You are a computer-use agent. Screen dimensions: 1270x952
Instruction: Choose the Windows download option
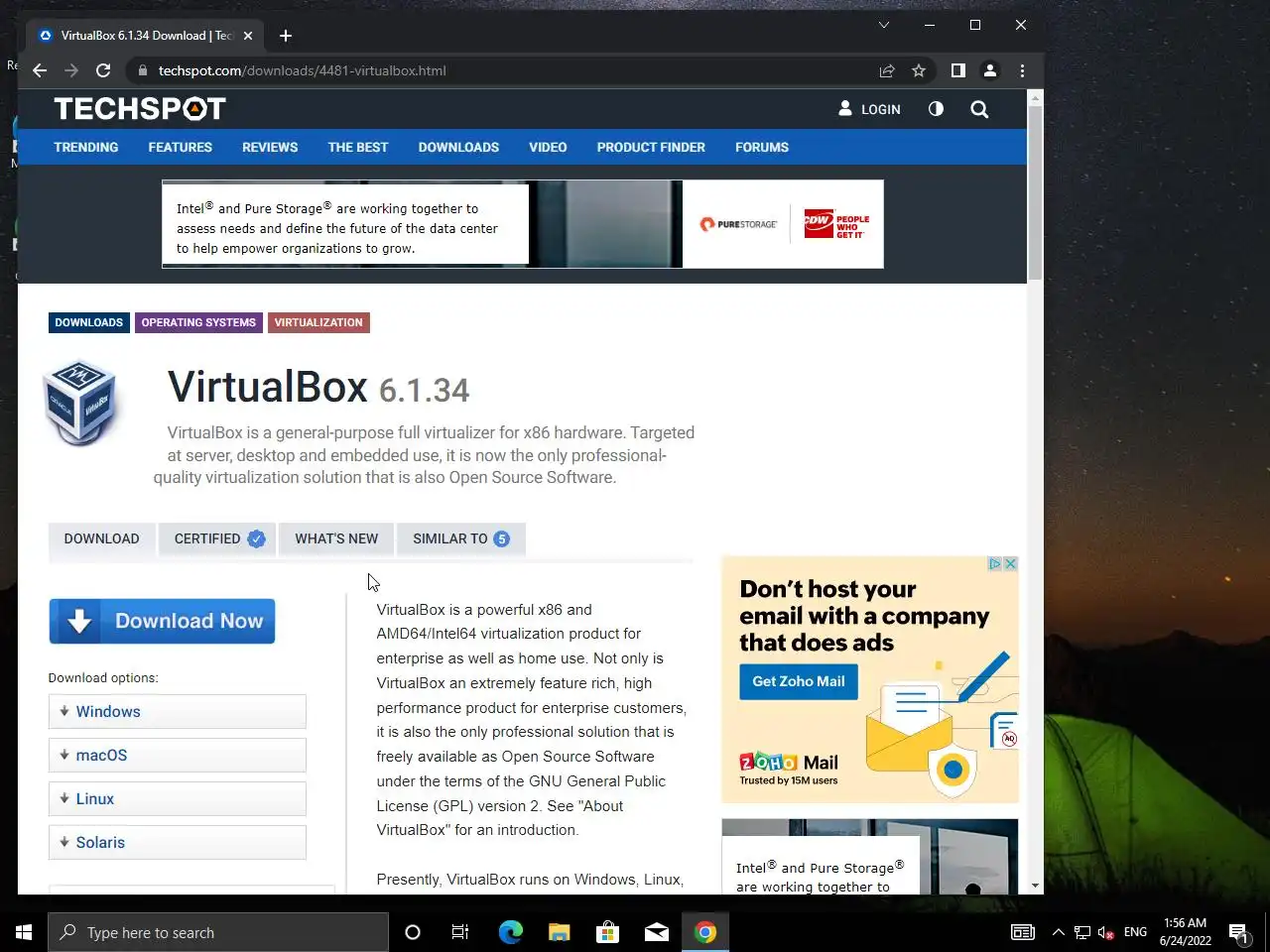pyautogui.click(x=177, y=711)
